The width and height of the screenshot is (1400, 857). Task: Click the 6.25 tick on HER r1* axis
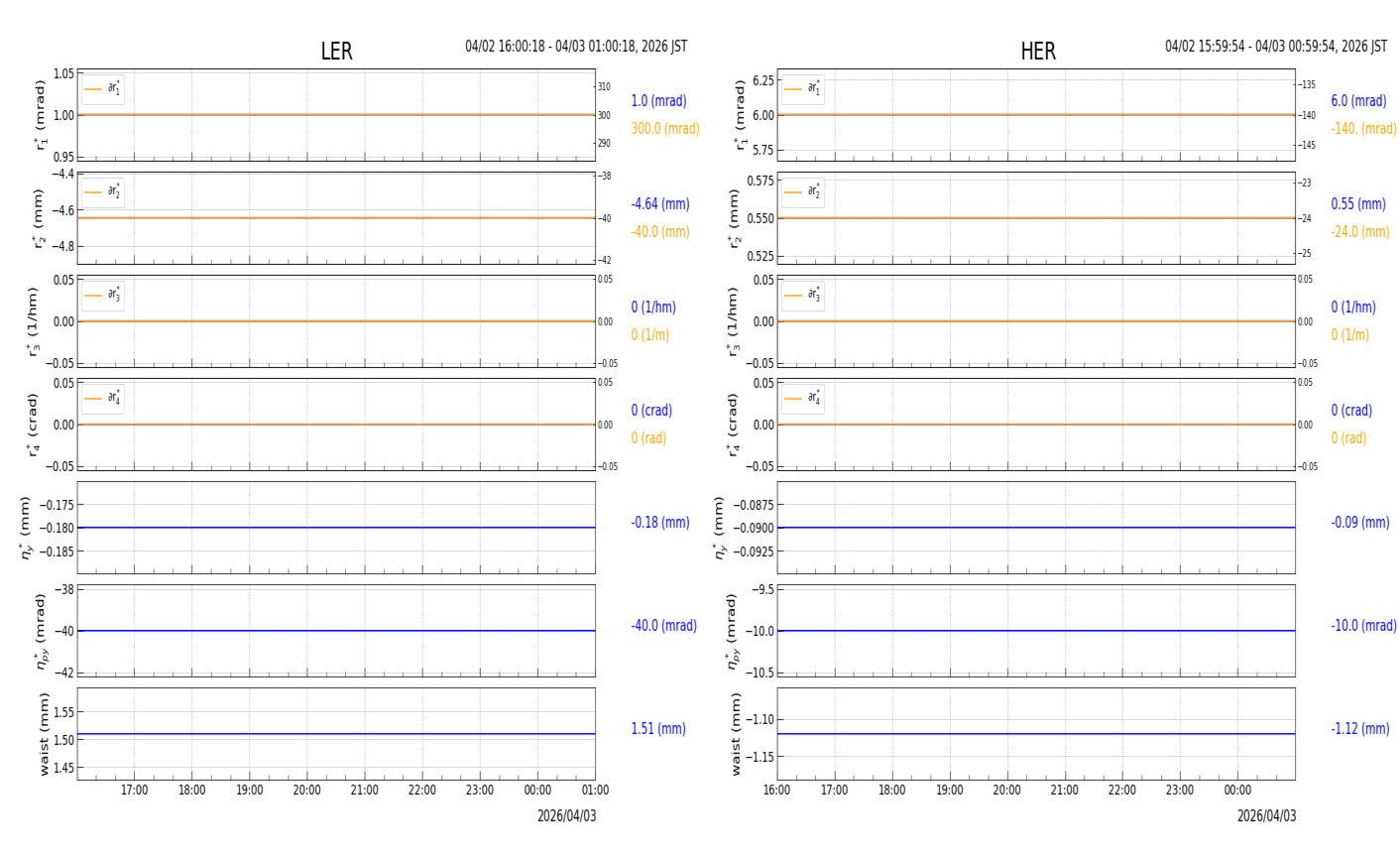click(x=762, y=80)
